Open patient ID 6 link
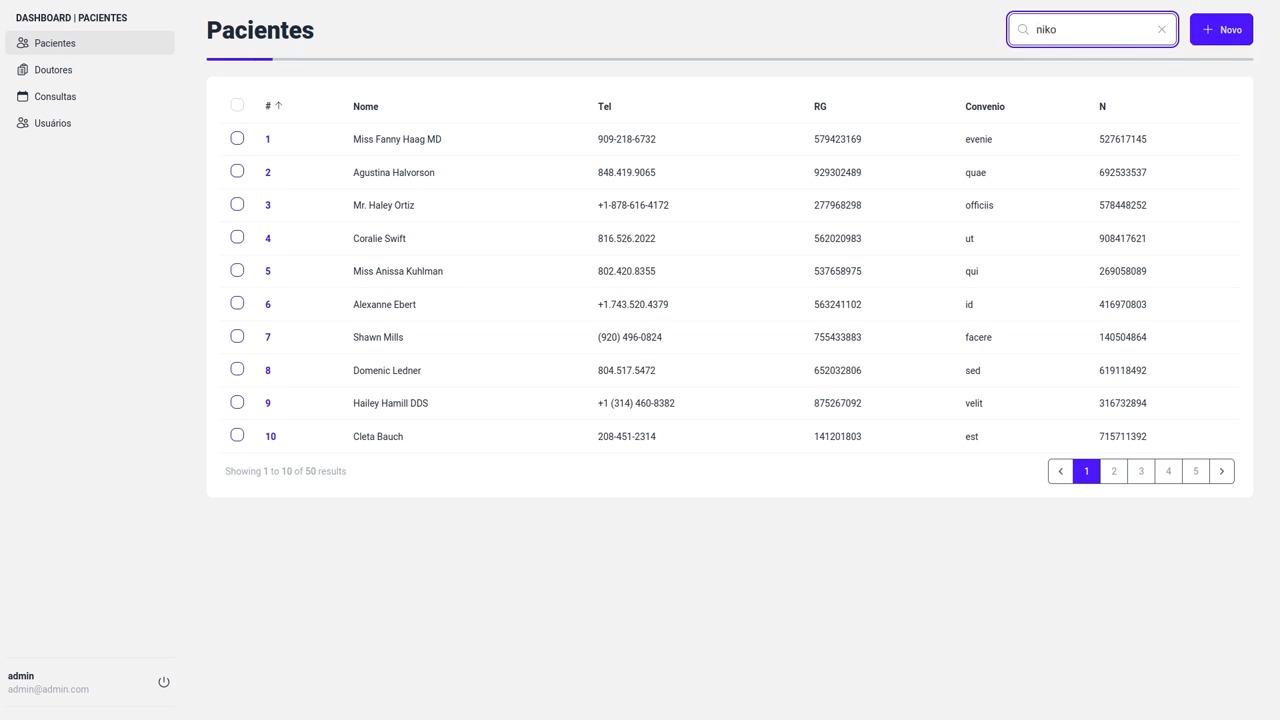The height and width of the screenshot is (720, 1280). 268,305
